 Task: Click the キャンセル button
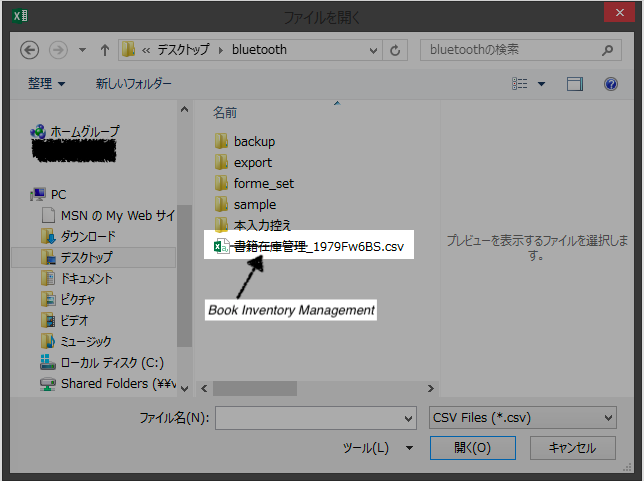(x=572, y=448)
